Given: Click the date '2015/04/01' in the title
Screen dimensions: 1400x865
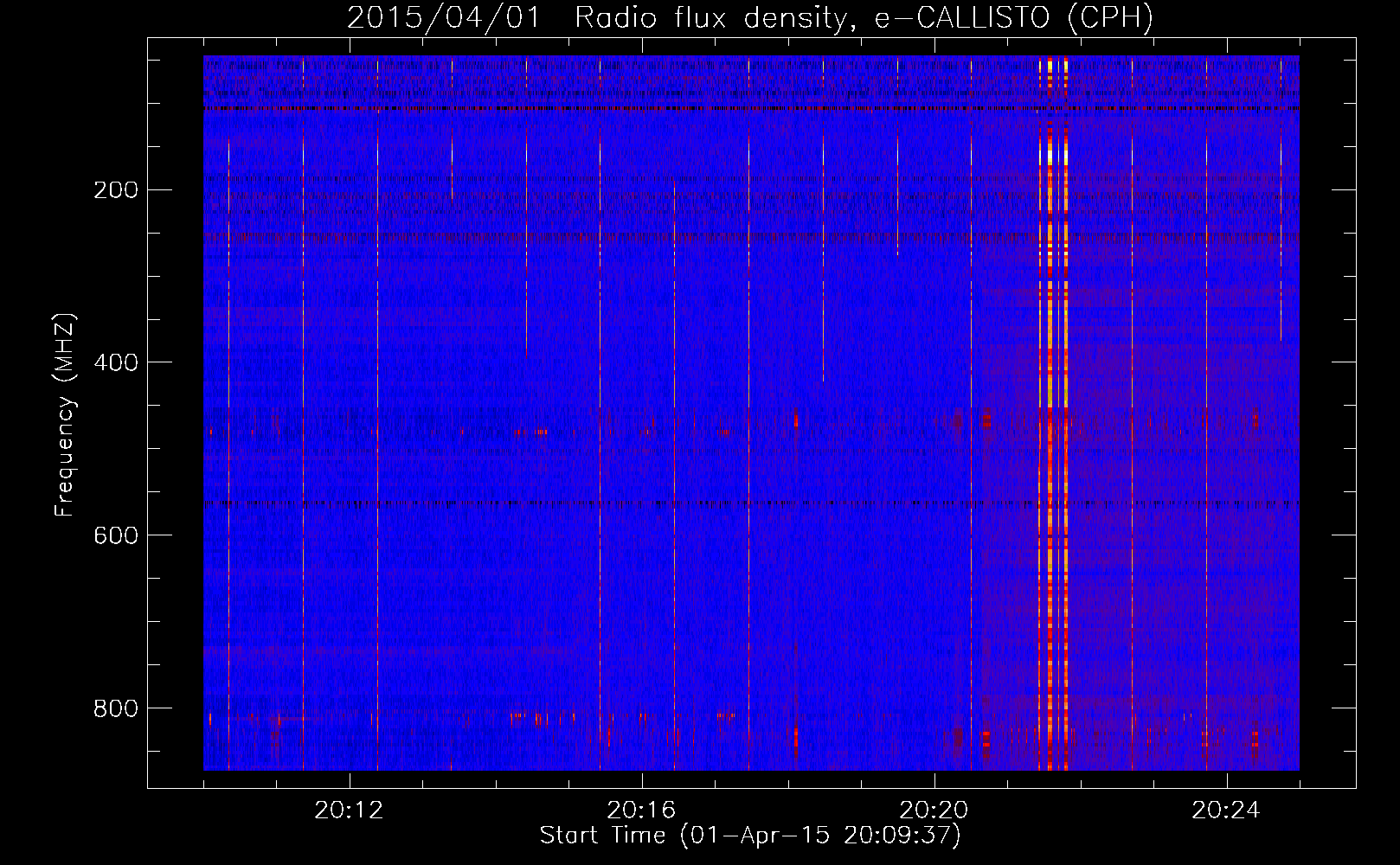Looking at the screenshot, I should coord(444,17).
